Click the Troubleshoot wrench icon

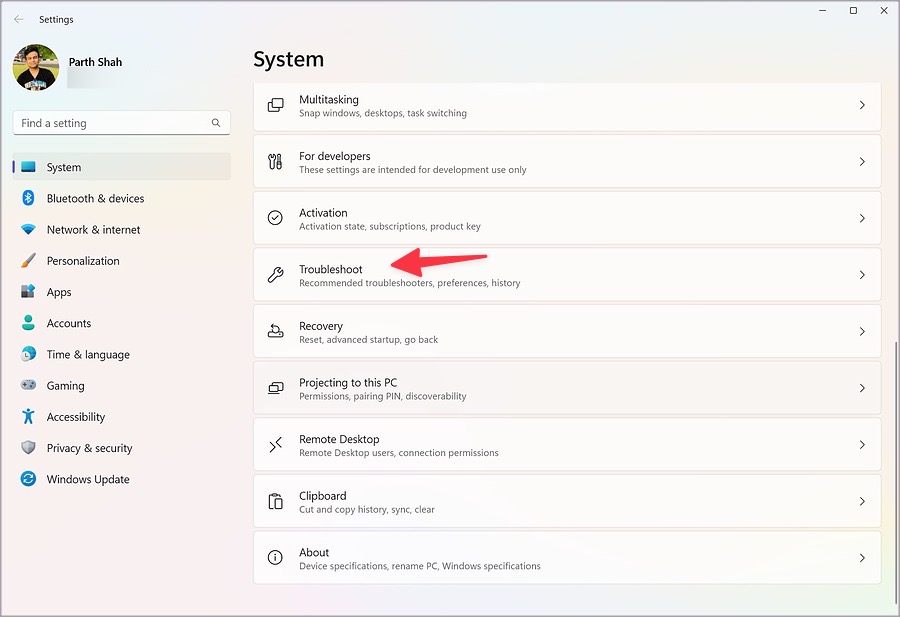coord(276,275)
